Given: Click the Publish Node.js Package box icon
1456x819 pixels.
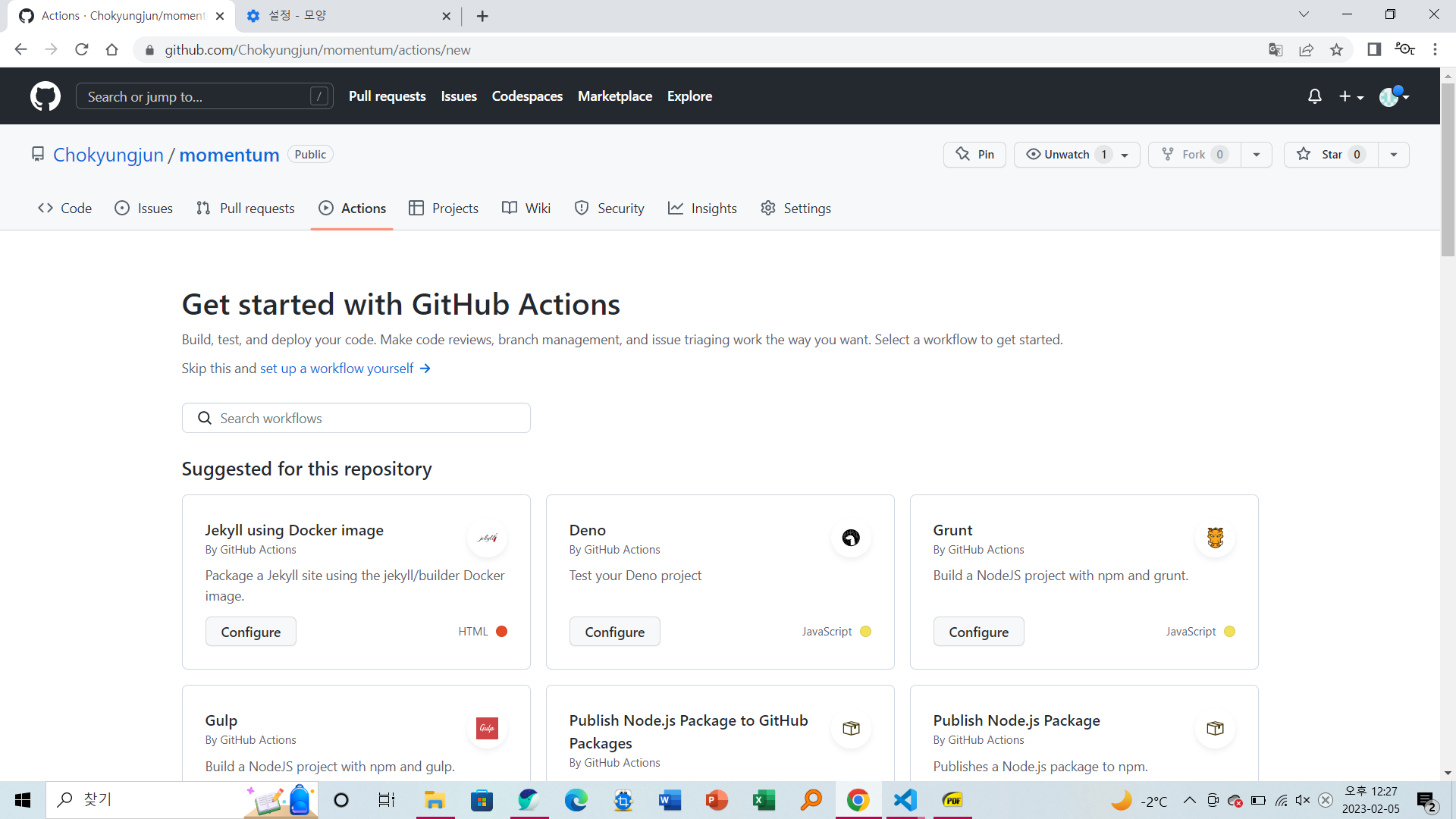Looking at the screenshot, I should pyautogui.click(x=1215, y=729).
